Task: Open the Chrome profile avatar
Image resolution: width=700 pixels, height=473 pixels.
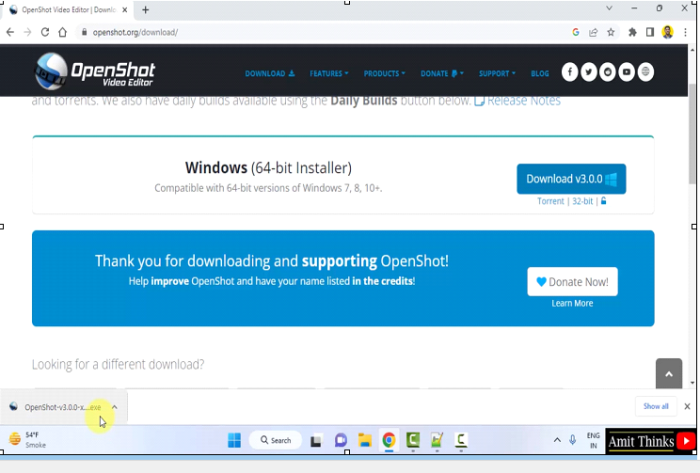Action: tap(668, 32)
